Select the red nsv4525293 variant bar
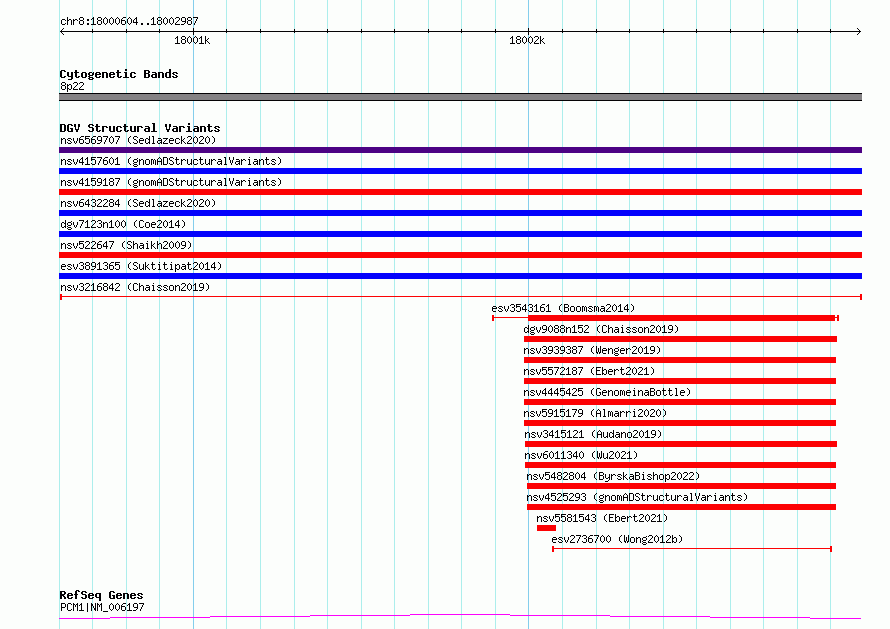The height and width of the screenshot is (629, 890). 681,507
